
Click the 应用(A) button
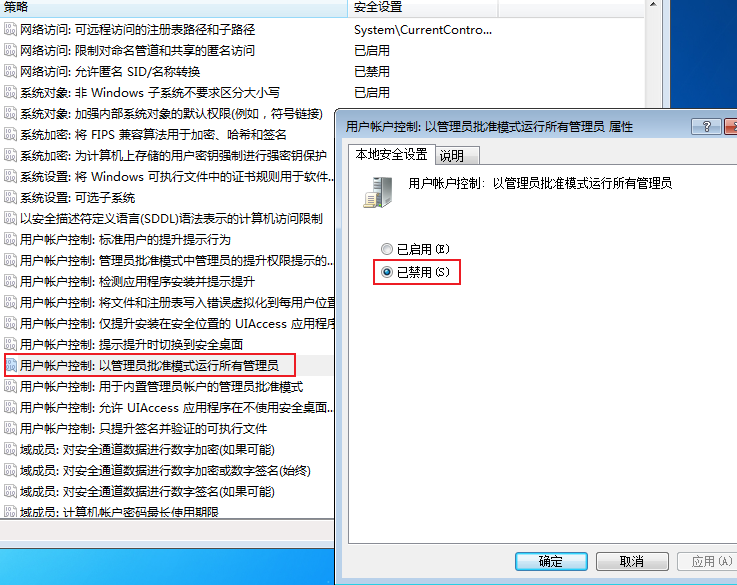707,562
